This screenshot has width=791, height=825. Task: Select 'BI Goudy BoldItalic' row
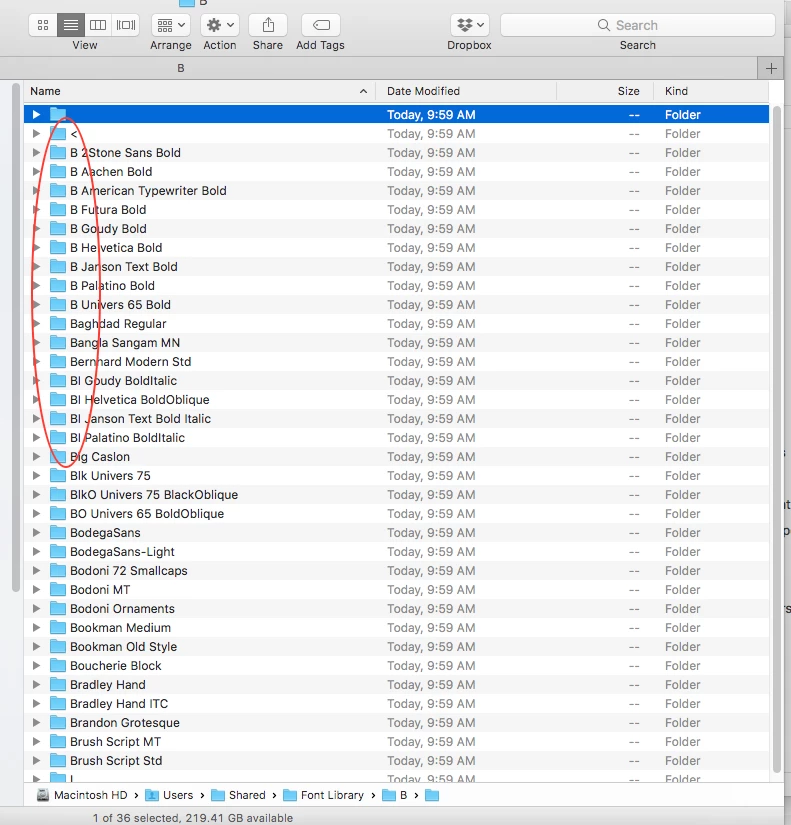(x=396, y=380)
